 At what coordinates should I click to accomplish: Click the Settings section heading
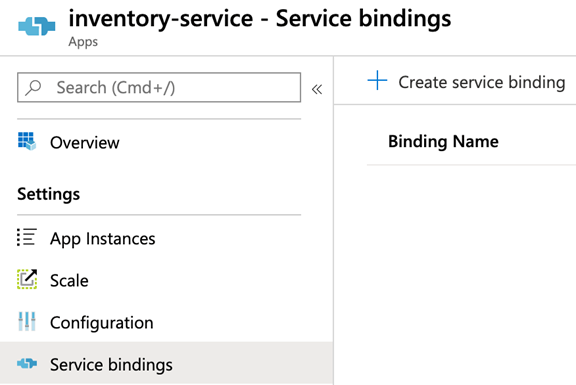pyautogui.click(x=48, y=194)
